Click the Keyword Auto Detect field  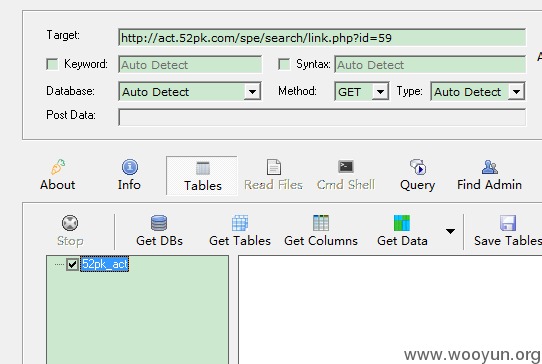click(190, 65)
